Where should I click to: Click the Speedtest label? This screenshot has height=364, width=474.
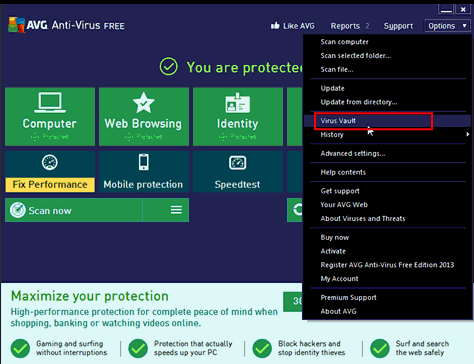click(x=237, y=184)
